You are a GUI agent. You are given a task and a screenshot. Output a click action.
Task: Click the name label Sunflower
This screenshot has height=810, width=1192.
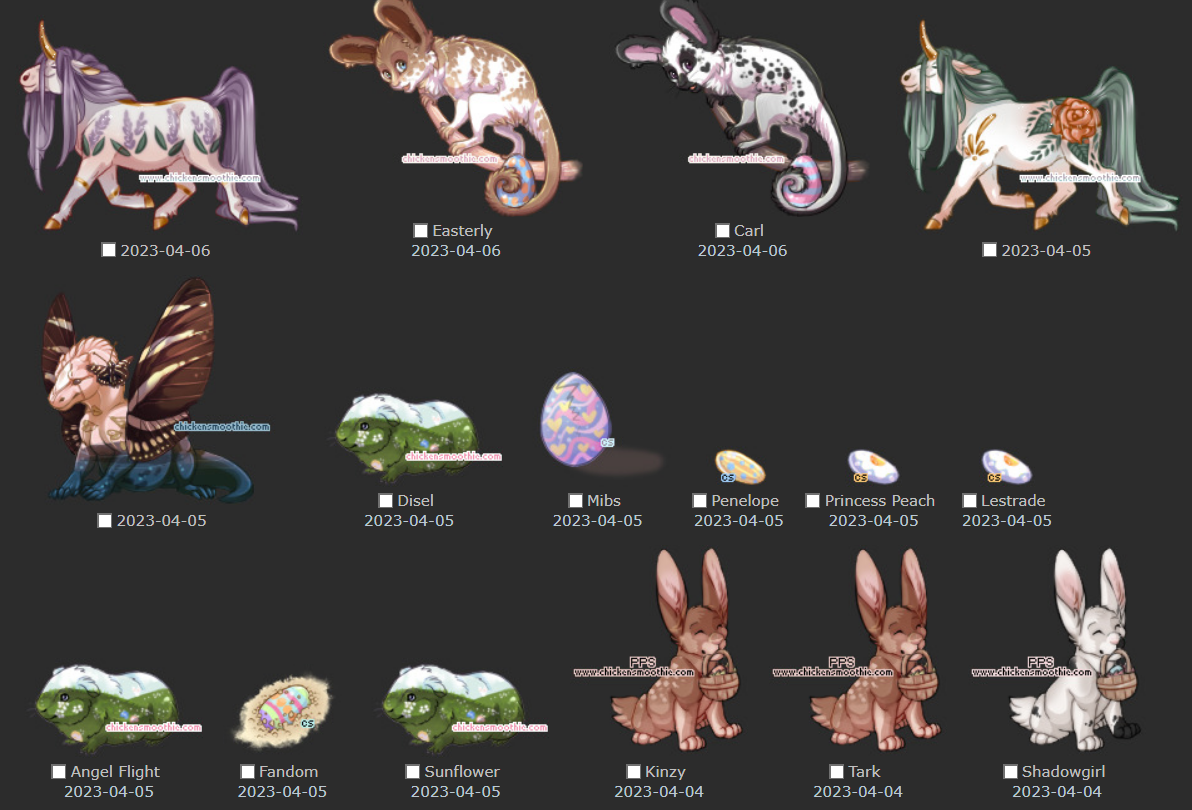(462, 771)
